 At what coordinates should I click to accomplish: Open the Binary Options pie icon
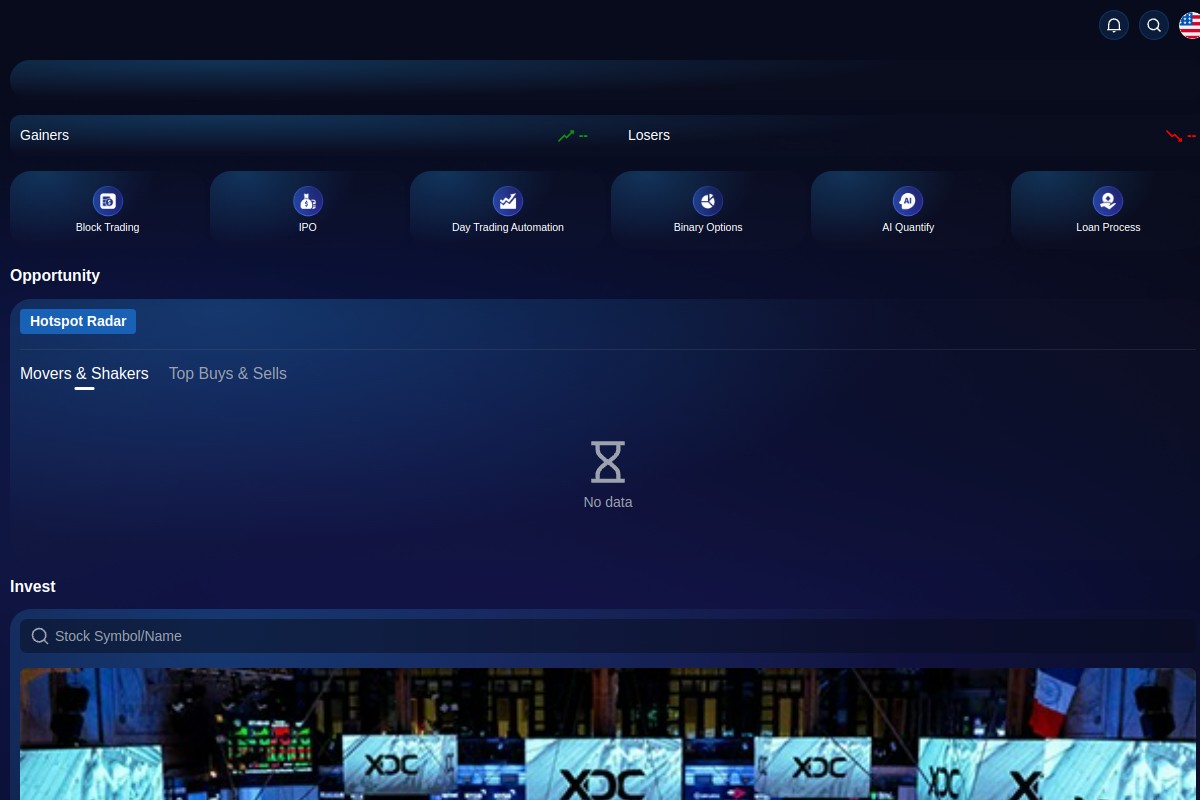(x=708, y=201)
